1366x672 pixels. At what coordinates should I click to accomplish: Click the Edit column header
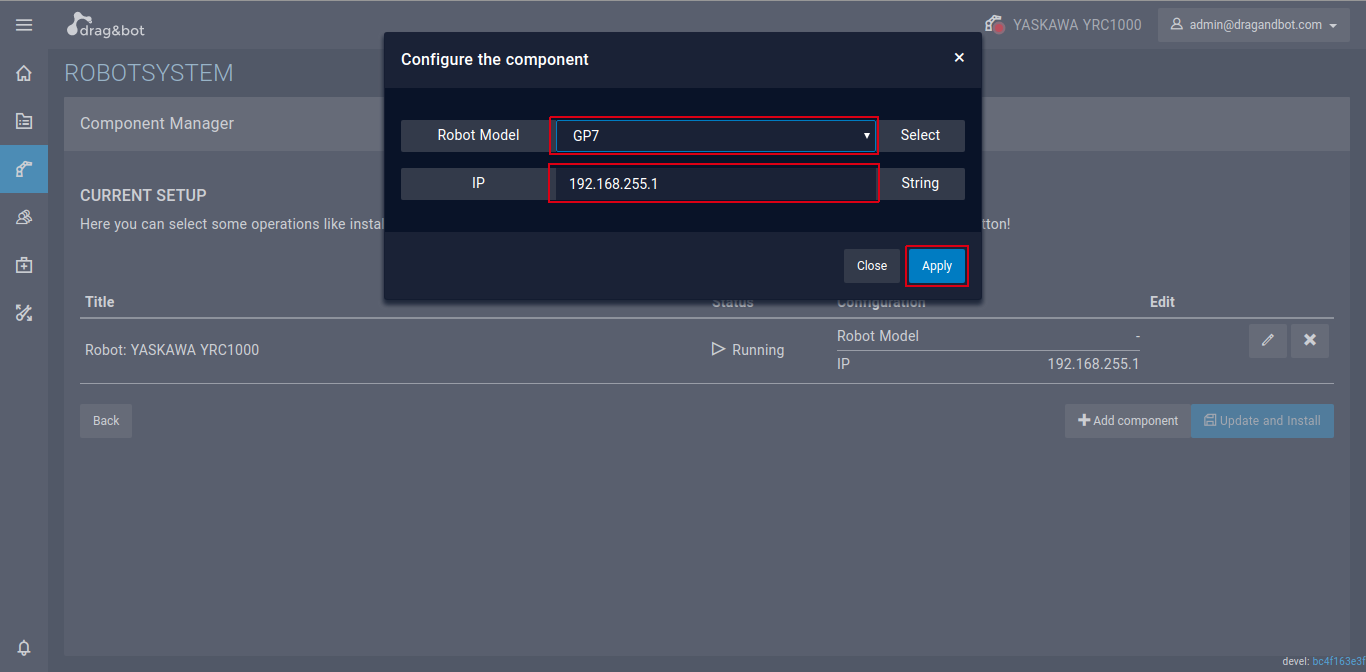click(1162, 302)
